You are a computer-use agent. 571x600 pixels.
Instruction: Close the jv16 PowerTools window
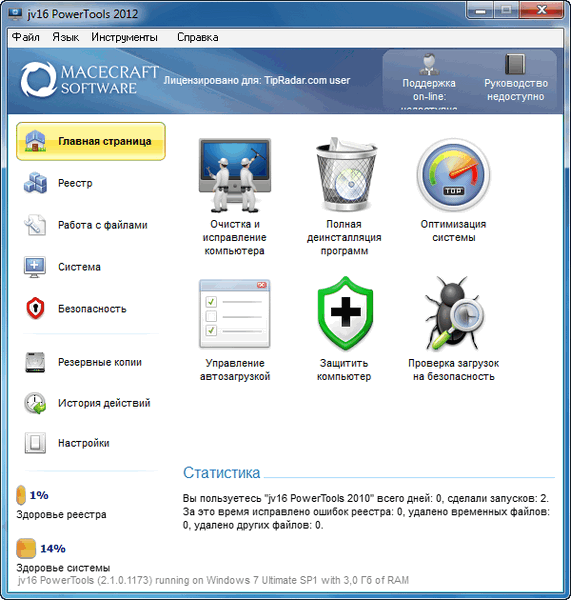(x=542, y=10)
